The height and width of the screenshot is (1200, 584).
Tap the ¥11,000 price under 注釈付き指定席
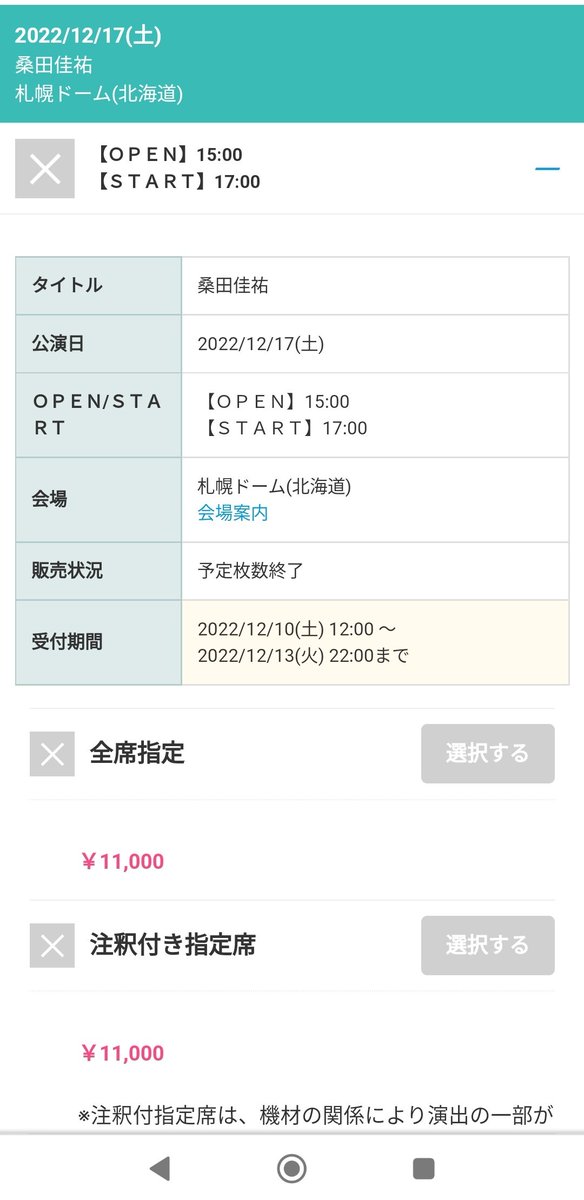point(122,1053)
